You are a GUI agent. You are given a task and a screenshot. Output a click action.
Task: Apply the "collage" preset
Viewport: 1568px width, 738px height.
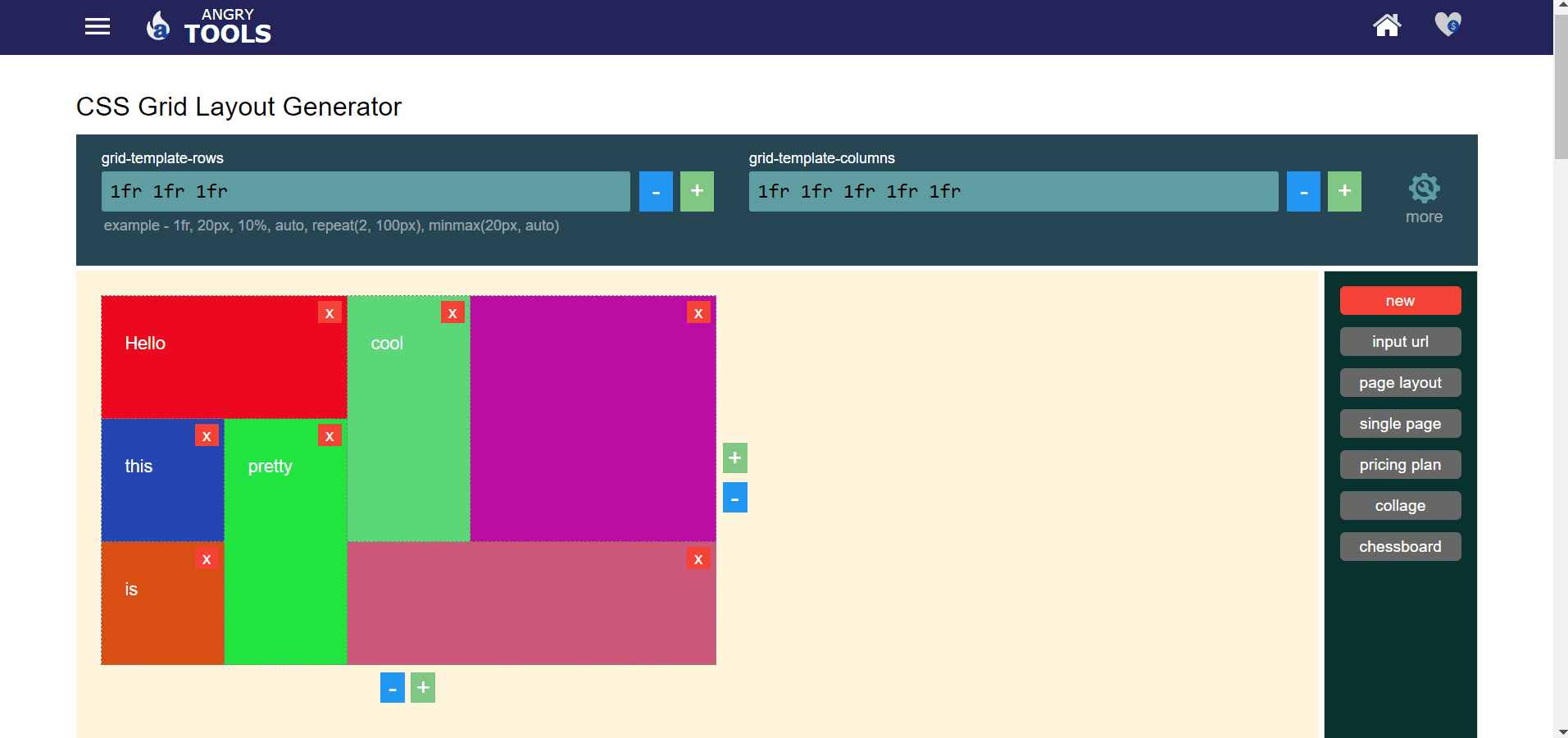point(1400,505)
